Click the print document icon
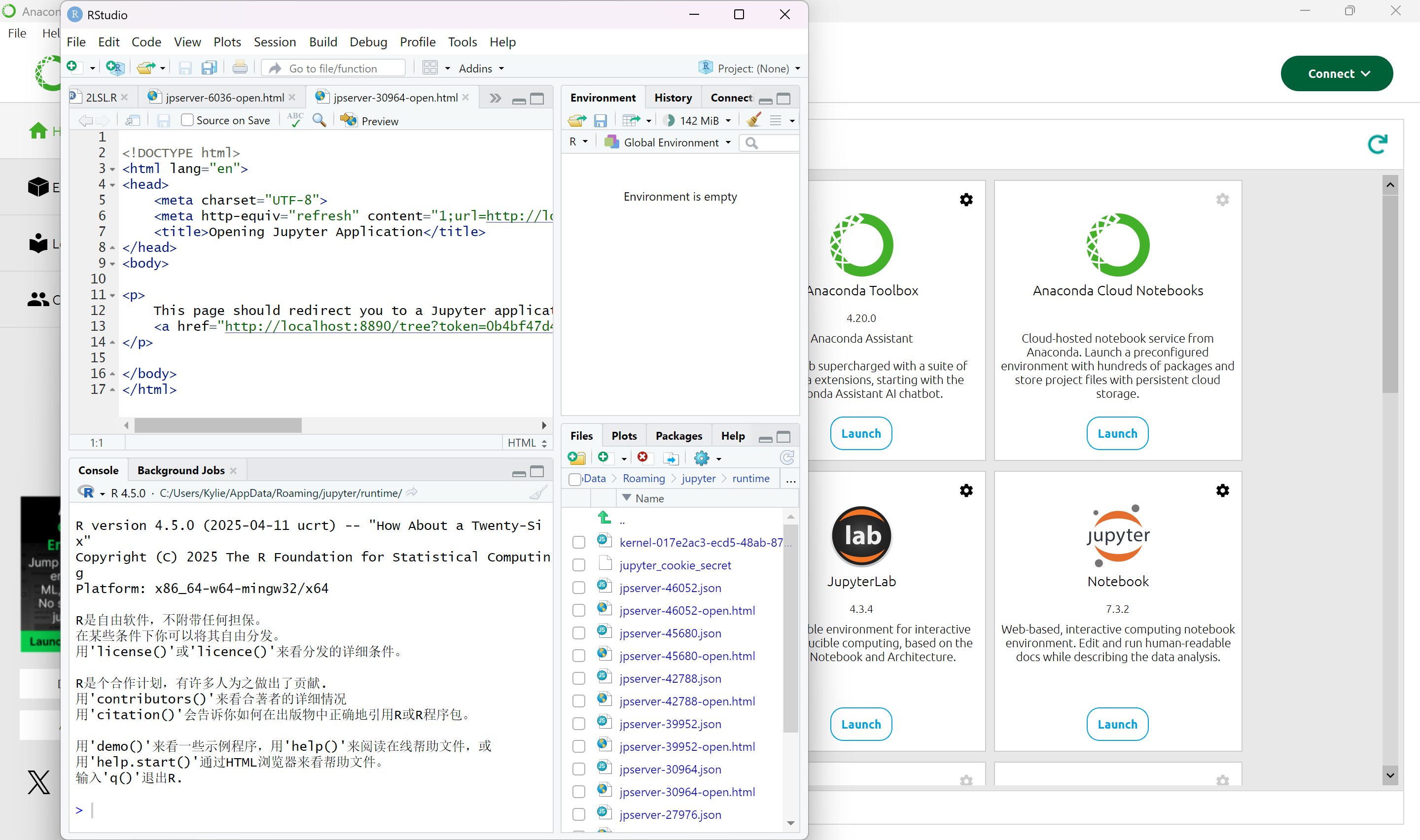This screenshot has height=840, width=1420. coord(240,68)
